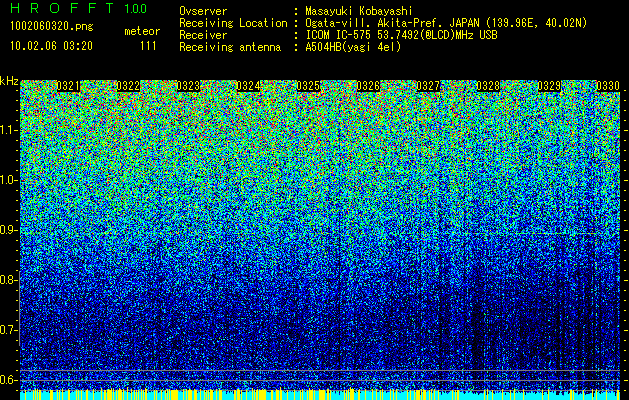The image size is (629, 400).
Task: Click the meteor label
Action: pyautogui.click(x=142, y=31)
